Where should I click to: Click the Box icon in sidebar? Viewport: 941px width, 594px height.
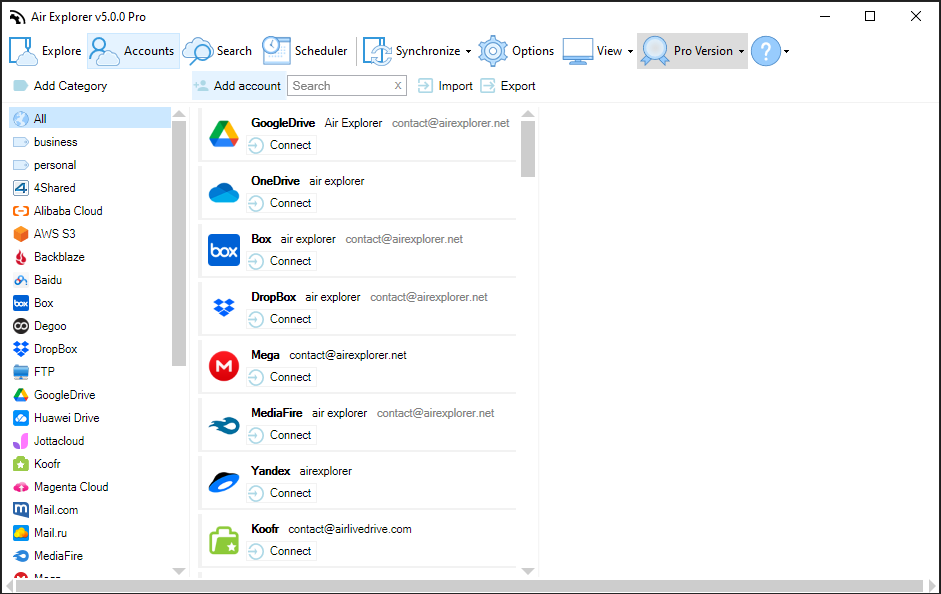click(x=21, y=303)
